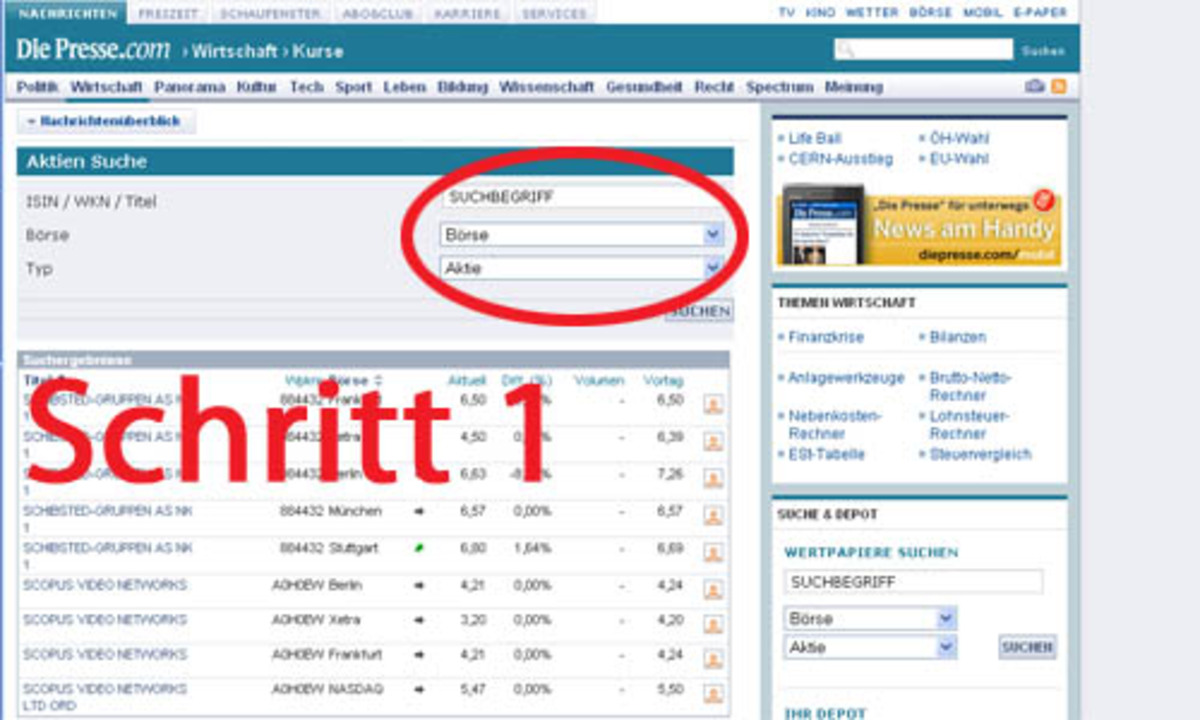1200x720 pixels.
Task: Click depot icon for Scopus Video NASDAQ row
Action: [x=713, y=694]
